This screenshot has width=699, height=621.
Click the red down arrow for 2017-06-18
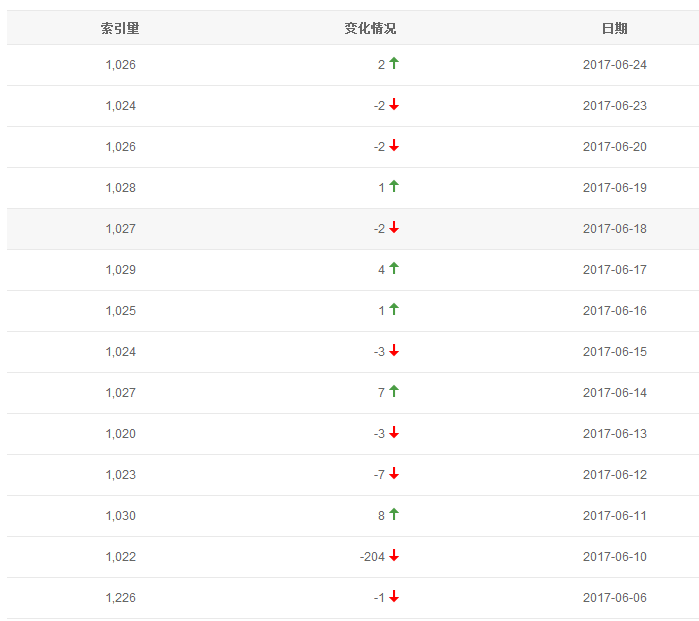pyautogui.click(x=394, y=227)
